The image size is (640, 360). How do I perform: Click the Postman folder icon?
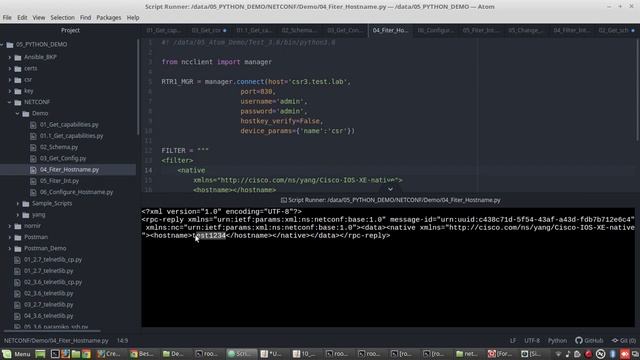coord(18,237)
